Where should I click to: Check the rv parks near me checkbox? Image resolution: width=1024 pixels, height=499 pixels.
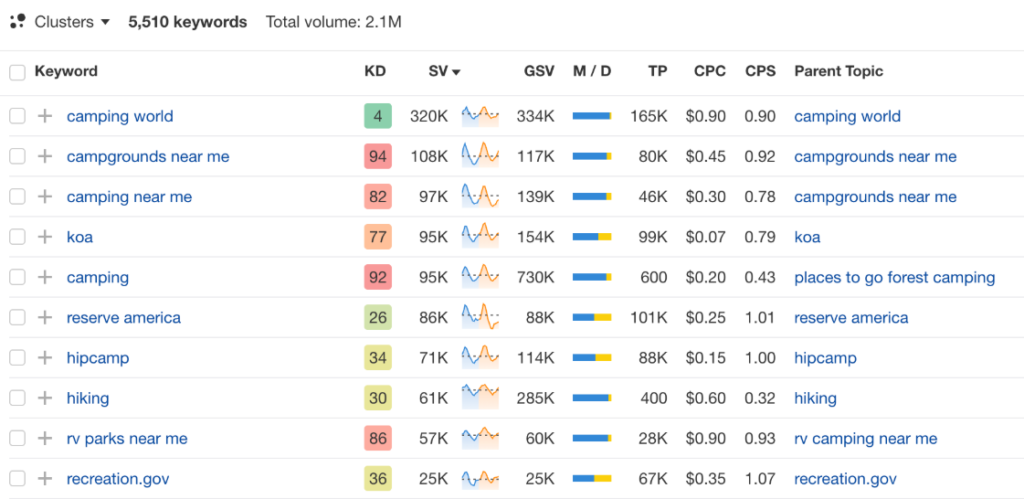(17, 438)
